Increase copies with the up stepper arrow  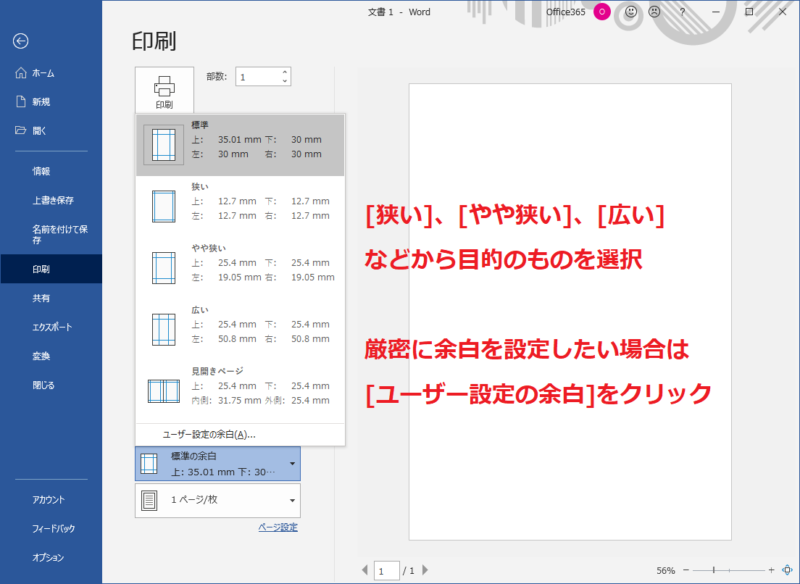click(x=285, y=72)
